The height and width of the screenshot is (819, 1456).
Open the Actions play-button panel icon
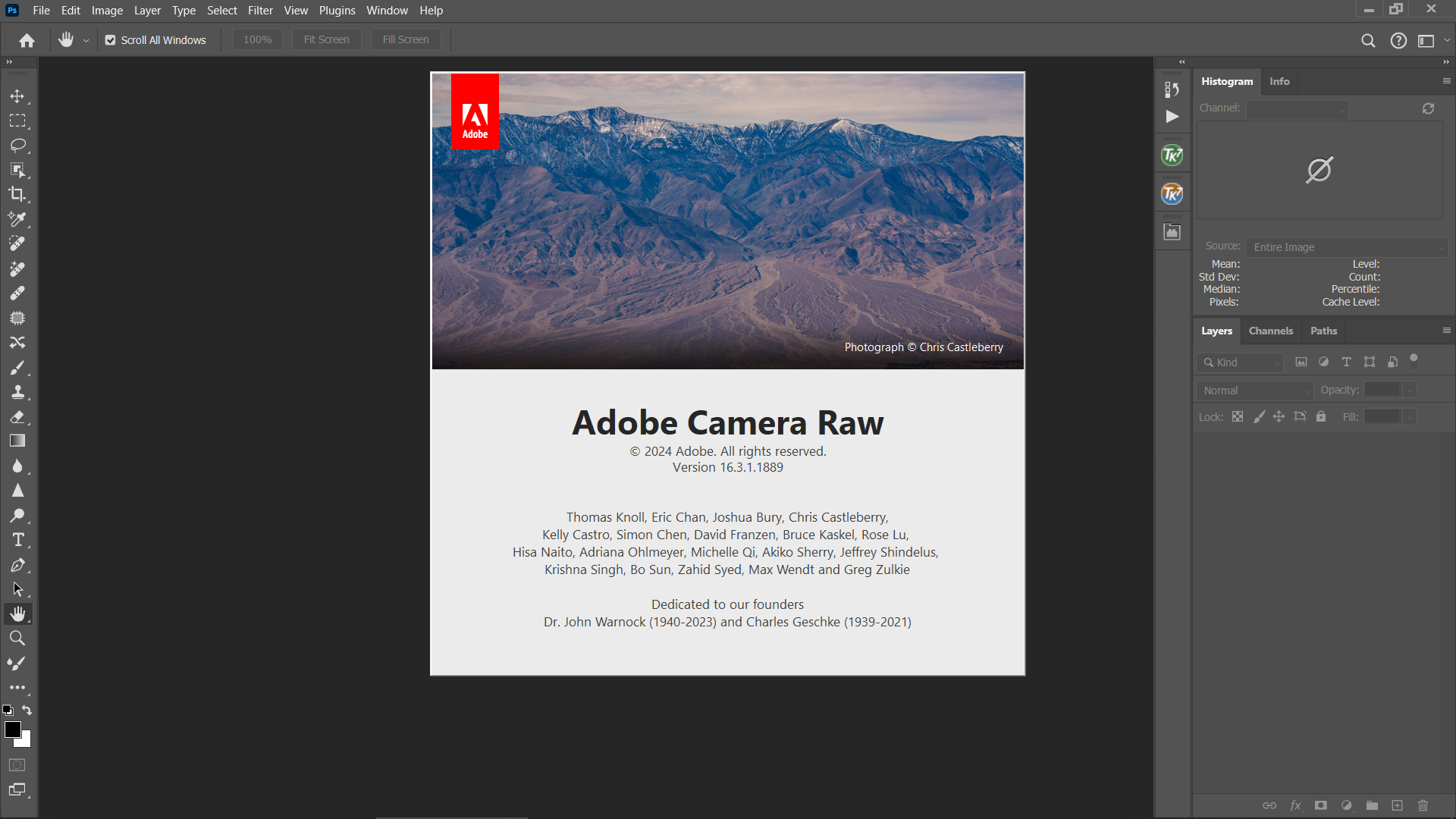[x=1172, y=116]
